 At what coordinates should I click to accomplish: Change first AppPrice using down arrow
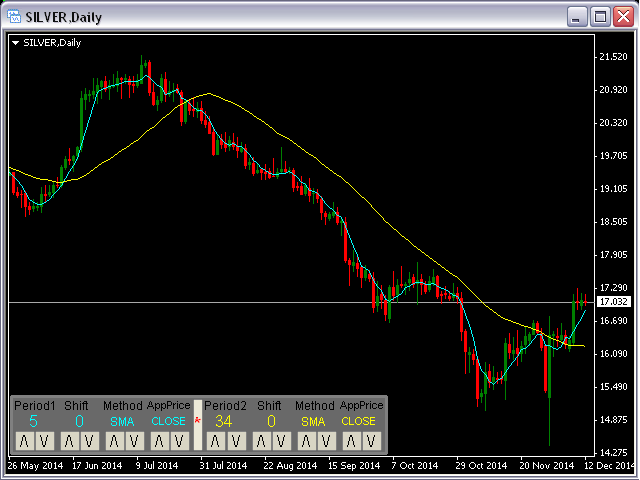coord(178,441)
